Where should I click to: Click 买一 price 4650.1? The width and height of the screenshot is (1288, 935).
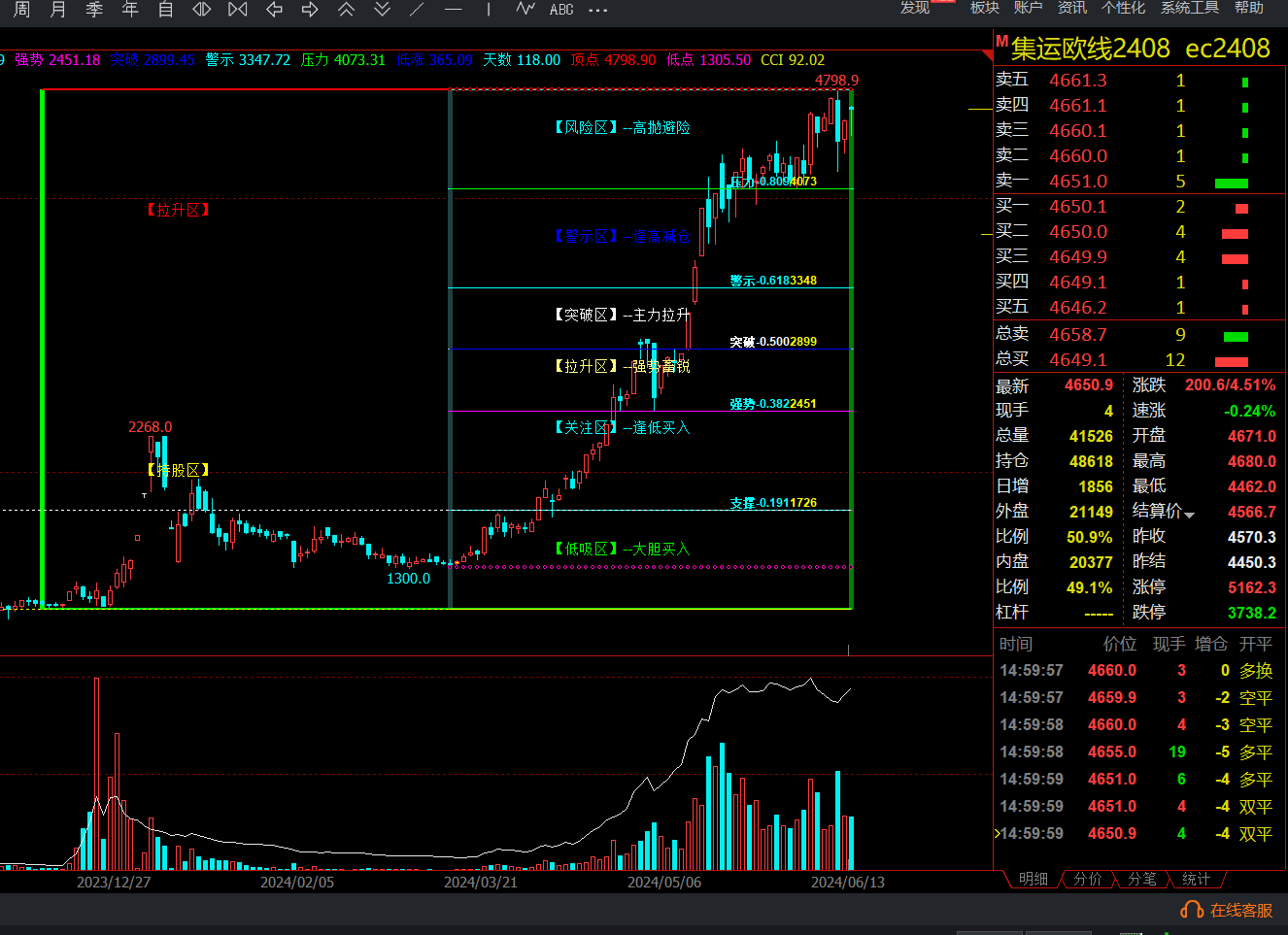pyautogui.click(x=1078, y=207)
